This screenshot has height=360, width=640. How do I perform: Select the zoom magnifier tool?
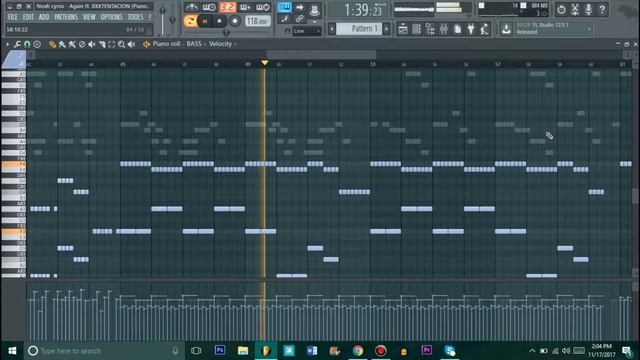coord(121,44)
